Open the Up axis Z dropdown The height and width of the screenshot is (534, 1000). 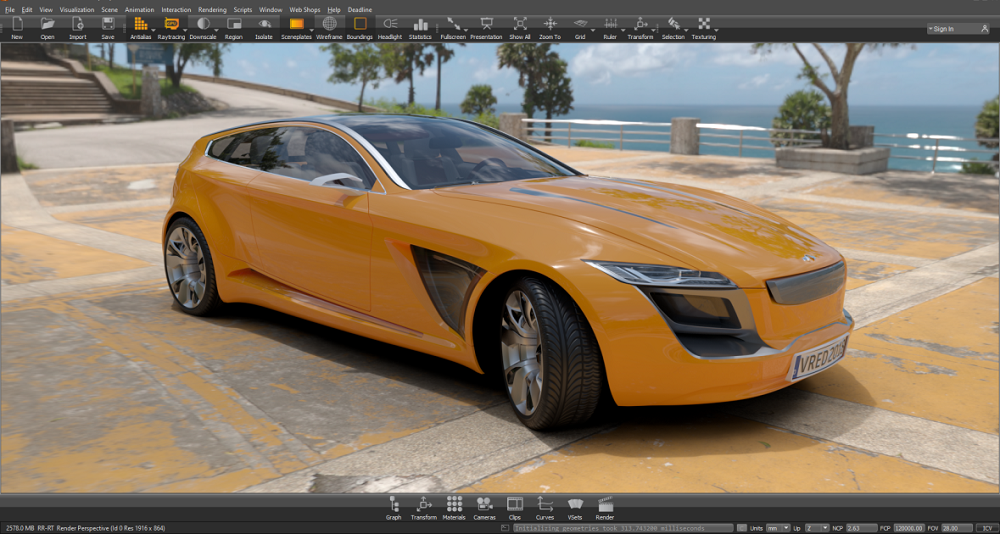pyautogui.click(x=817, y=528)
